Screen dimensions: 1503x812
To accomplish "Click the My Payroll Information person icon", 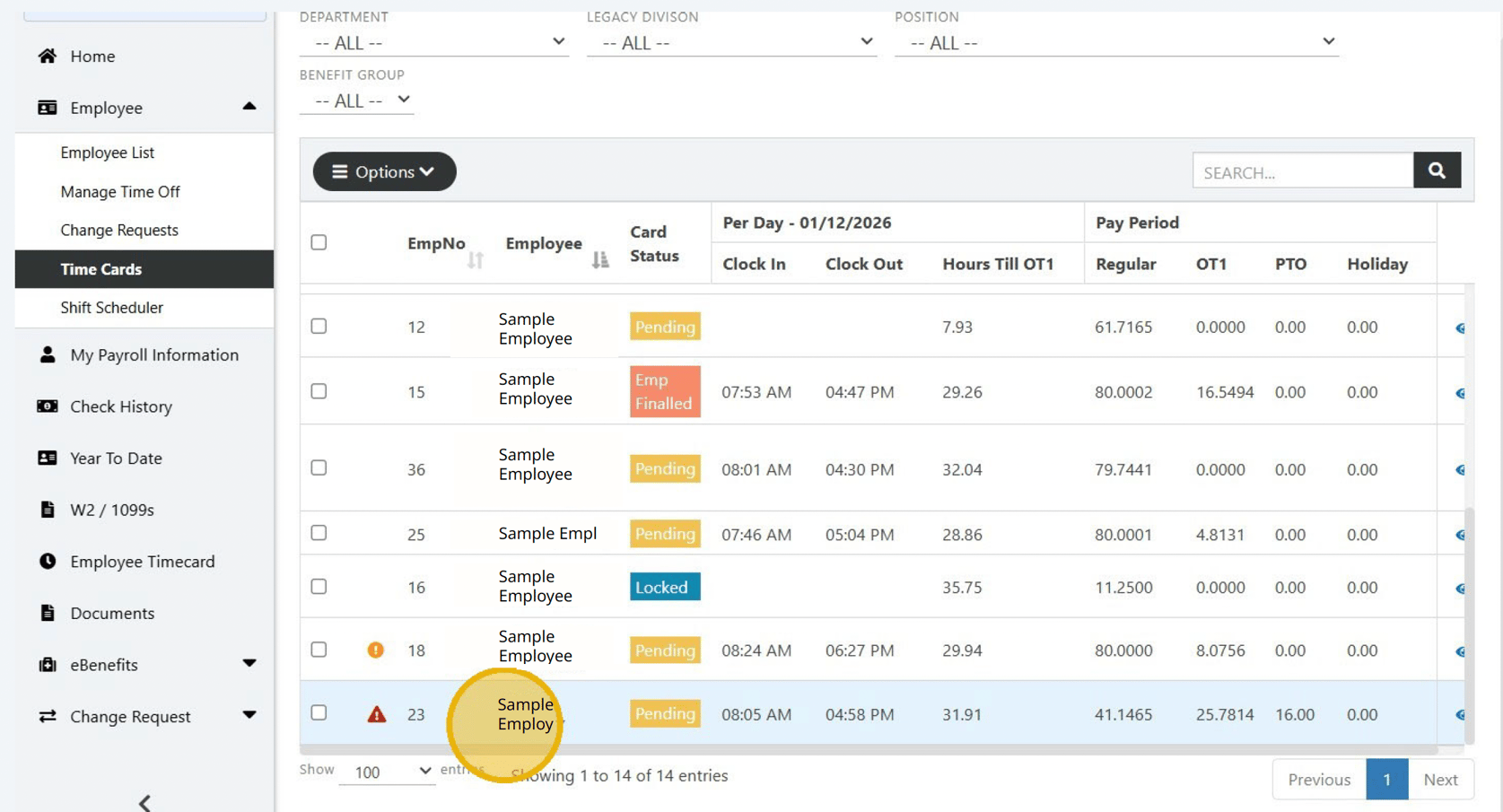I will [x=48, y=354].
